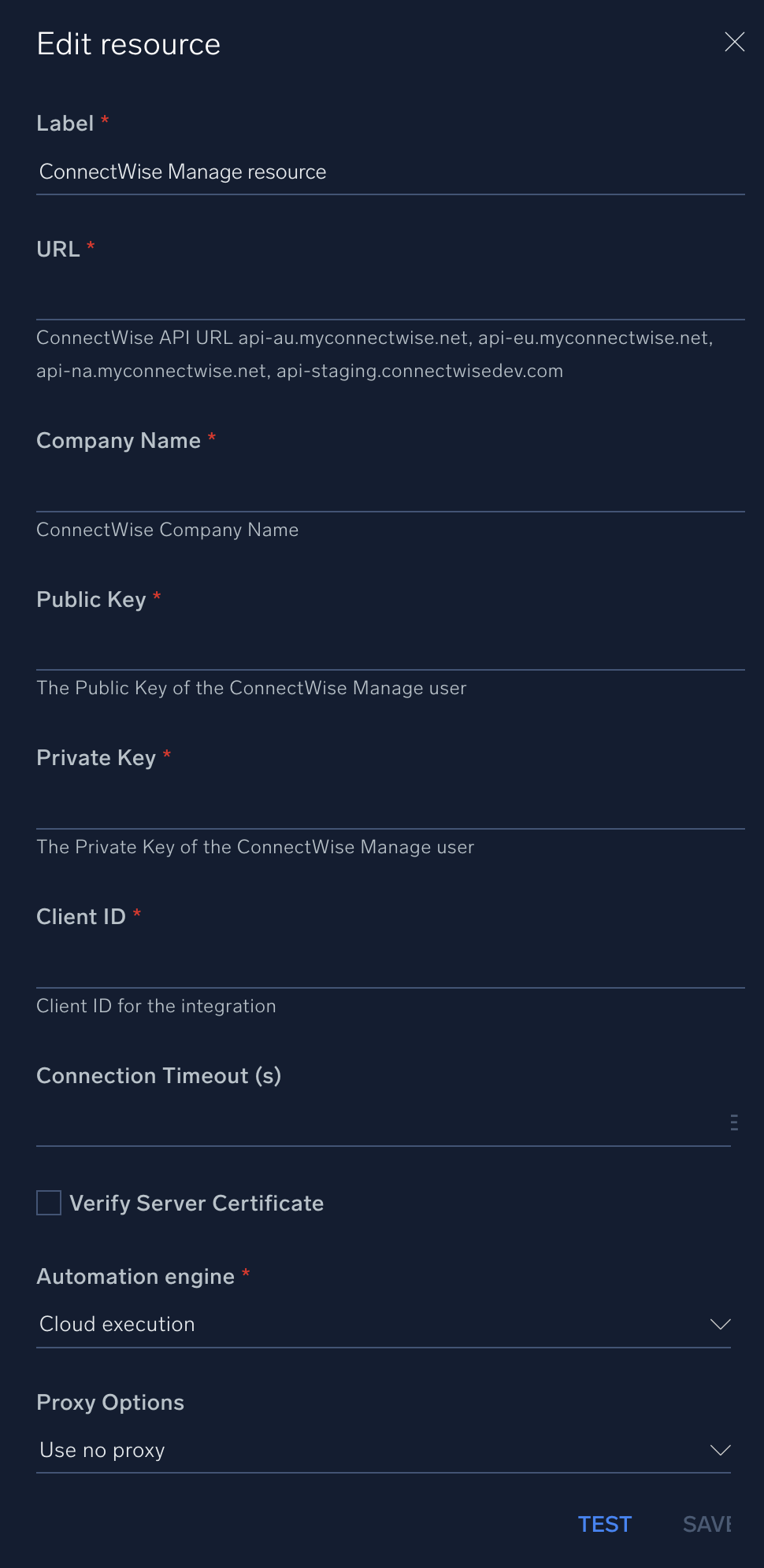
Task: Click the X icon in the top right
Action: (734, 43)
